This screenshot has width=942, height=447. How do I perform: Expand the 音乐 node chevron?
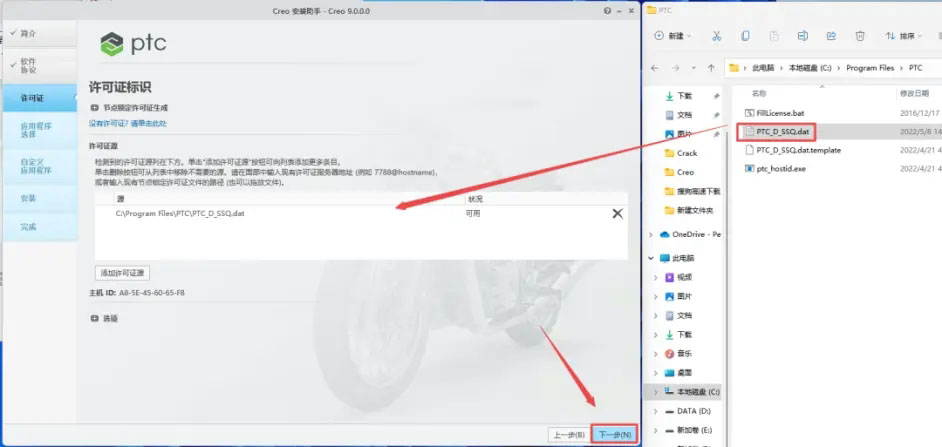pyautogui.click(x=656, y=354)
